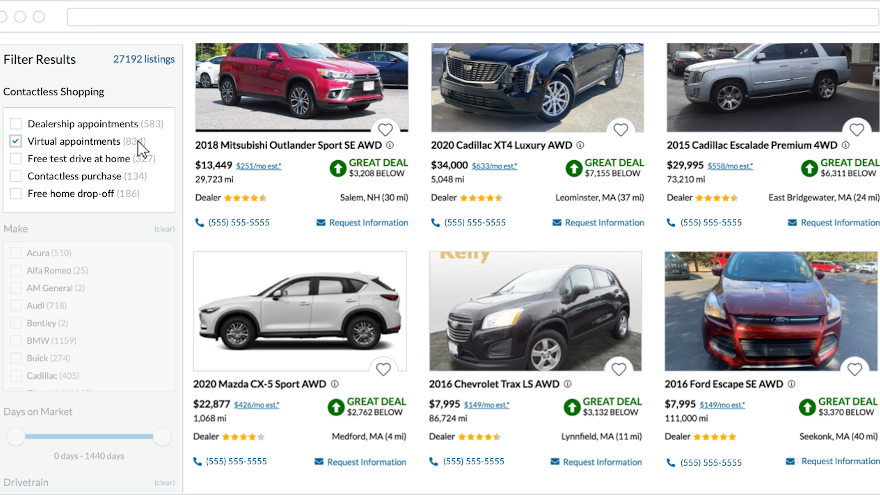Open 2020 Mazda CX-5 Sport AWD listing title
The height and width of the screenshot is (495, 880).
pyautogui.click(x=260, y=384)
